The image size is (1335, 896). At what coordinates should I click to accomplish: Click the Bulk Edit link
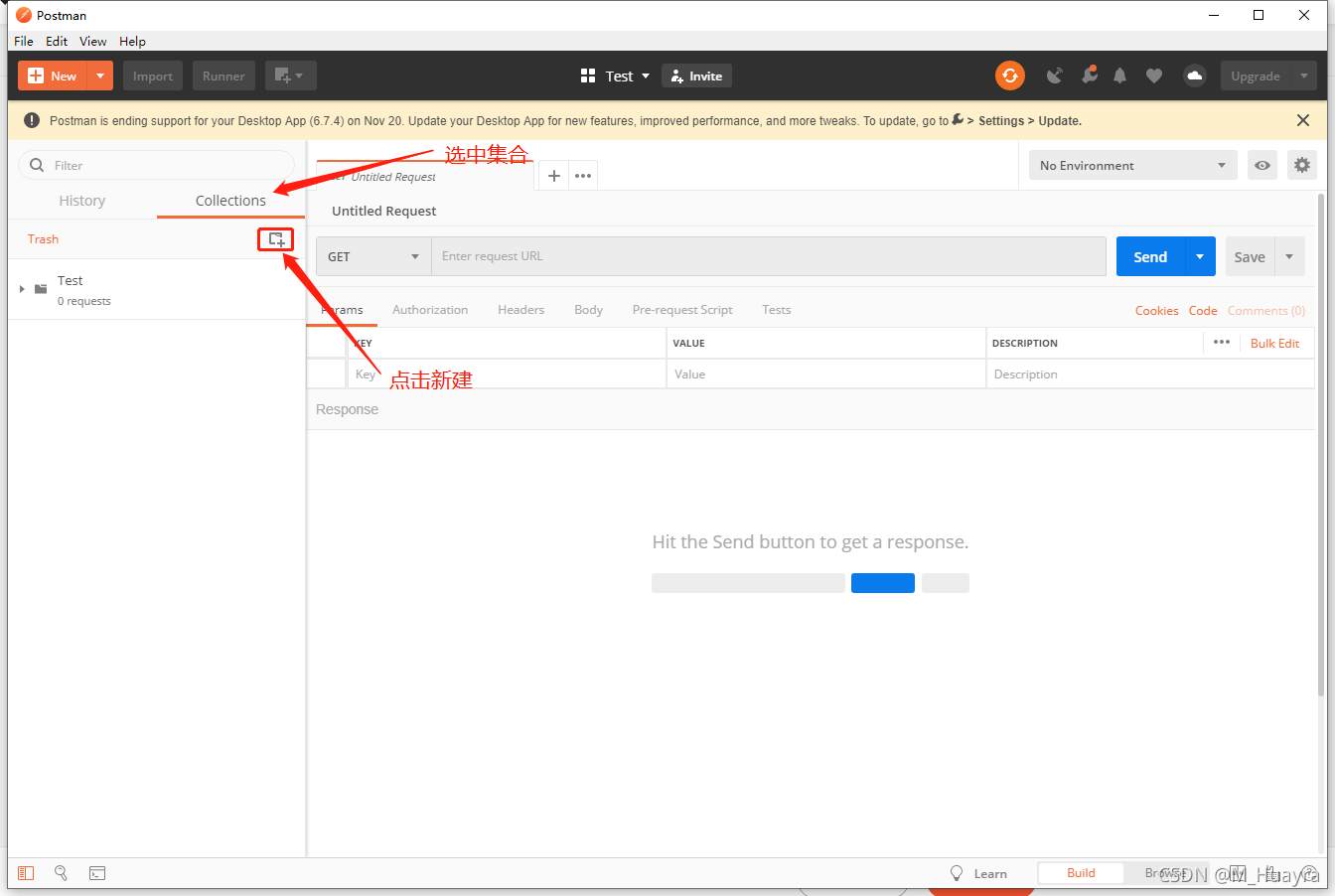[x=1274, y=343]
